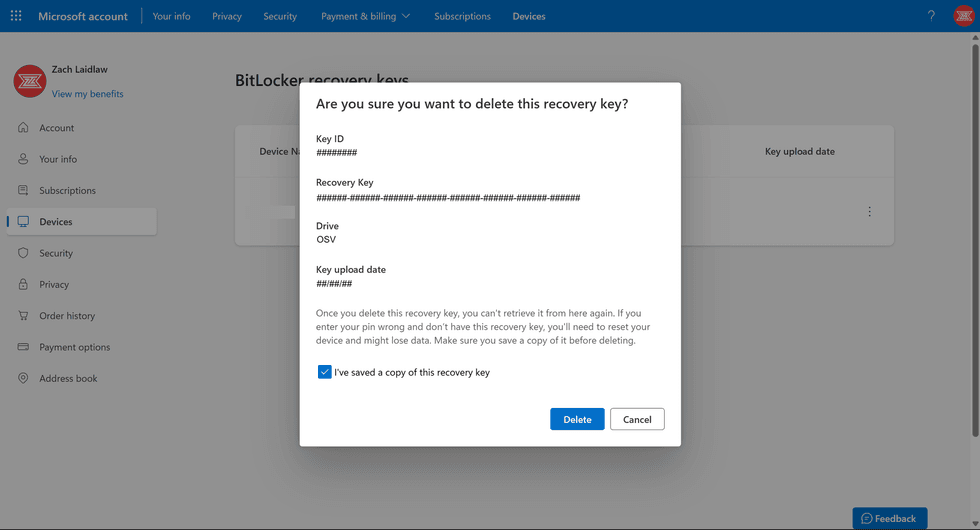The height and width of the screenshot is (530, 980).
Task: Open the profile avatar in top-right corner
Action: pyautogui.click(x=962, y=16)
